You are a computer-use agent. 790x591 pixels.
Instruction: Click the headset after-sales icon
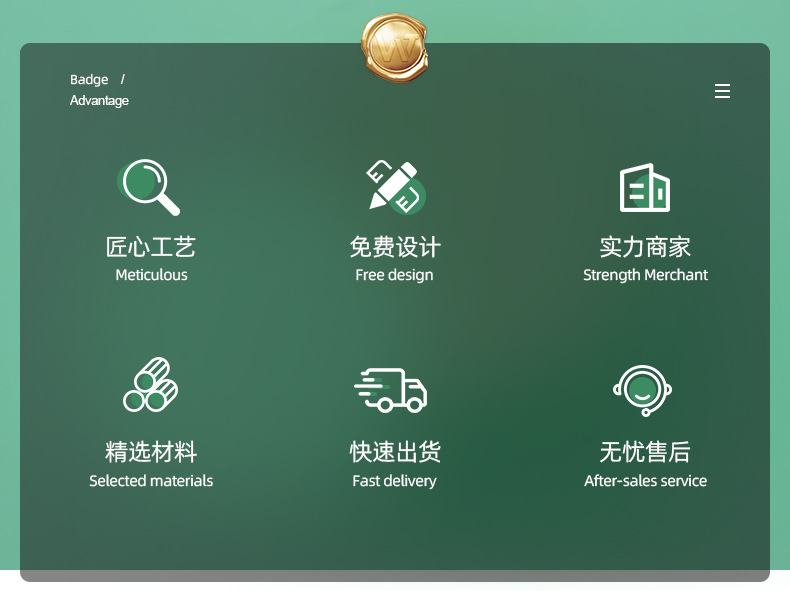tap(642, 390)
